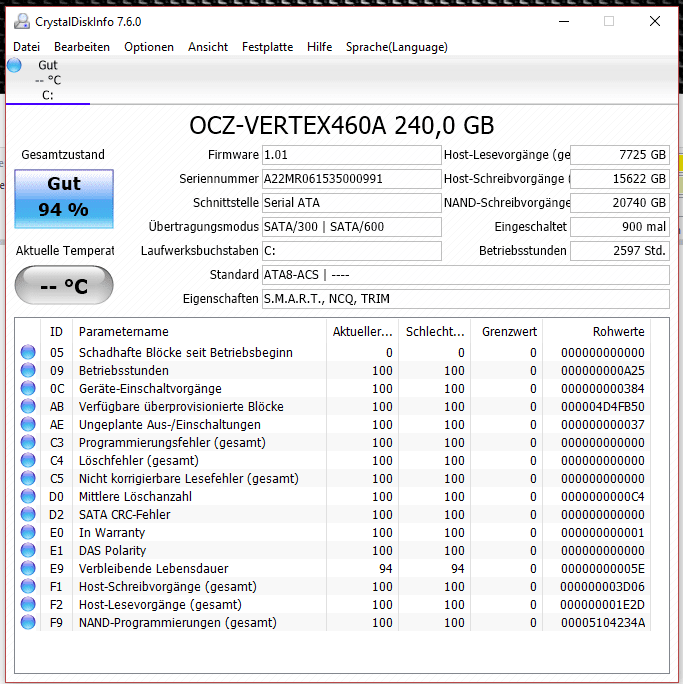Click the NAND-Schreibvorgänge value 20740 GB
683x684 pixels.
pyautogui.click(x=620, y=203)
